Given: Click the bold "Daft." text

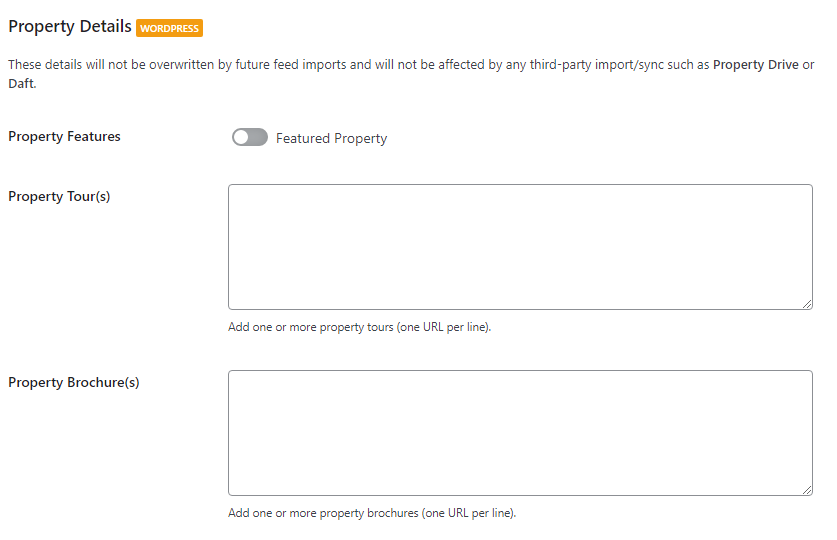Looking at the screenshot, I should pos(22,84).
